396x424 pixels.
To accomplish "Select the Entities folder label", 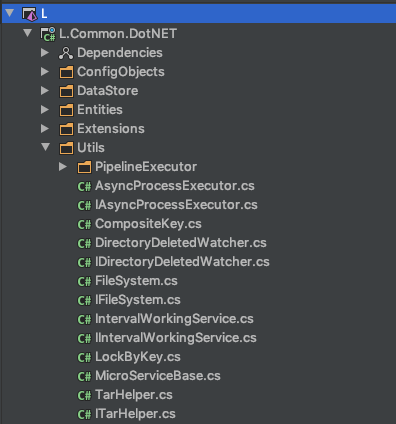I will tap(100, 110).
